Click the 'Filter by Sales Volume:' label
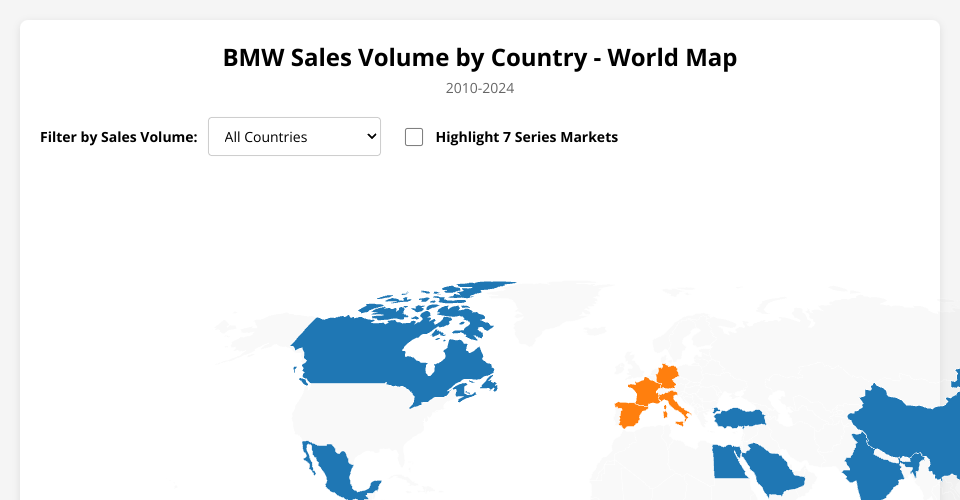The height and width of the screenshot is (500, 960). (x=119, y=137)
